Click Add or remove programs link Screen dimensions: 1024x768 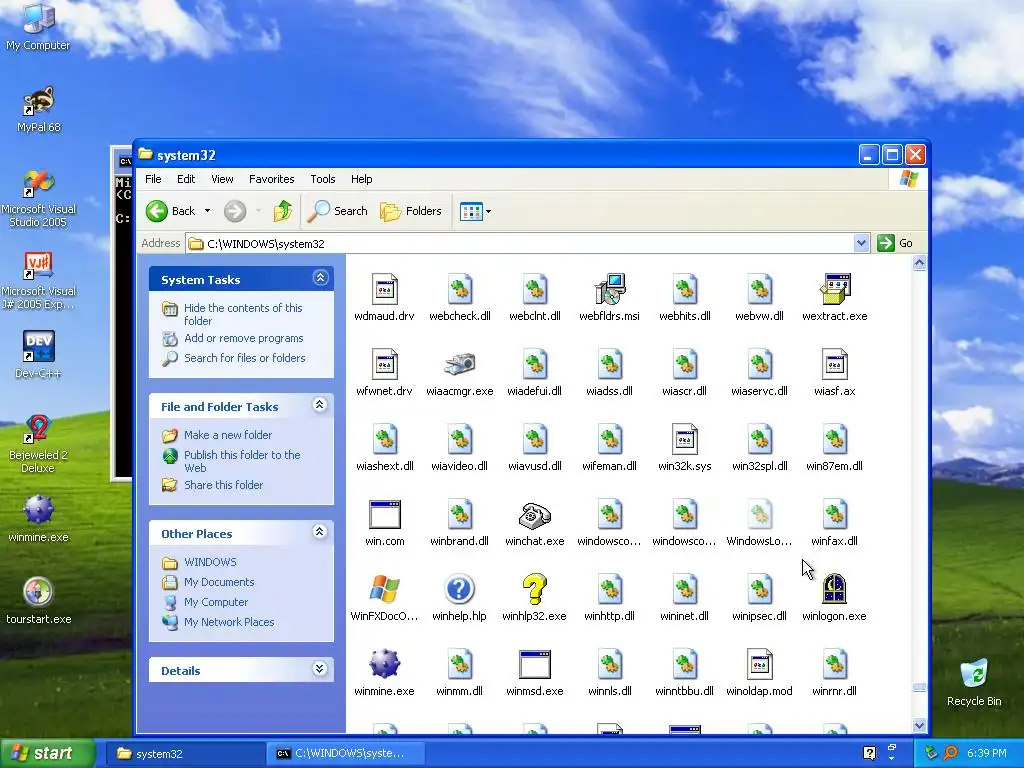pos(244,338)
